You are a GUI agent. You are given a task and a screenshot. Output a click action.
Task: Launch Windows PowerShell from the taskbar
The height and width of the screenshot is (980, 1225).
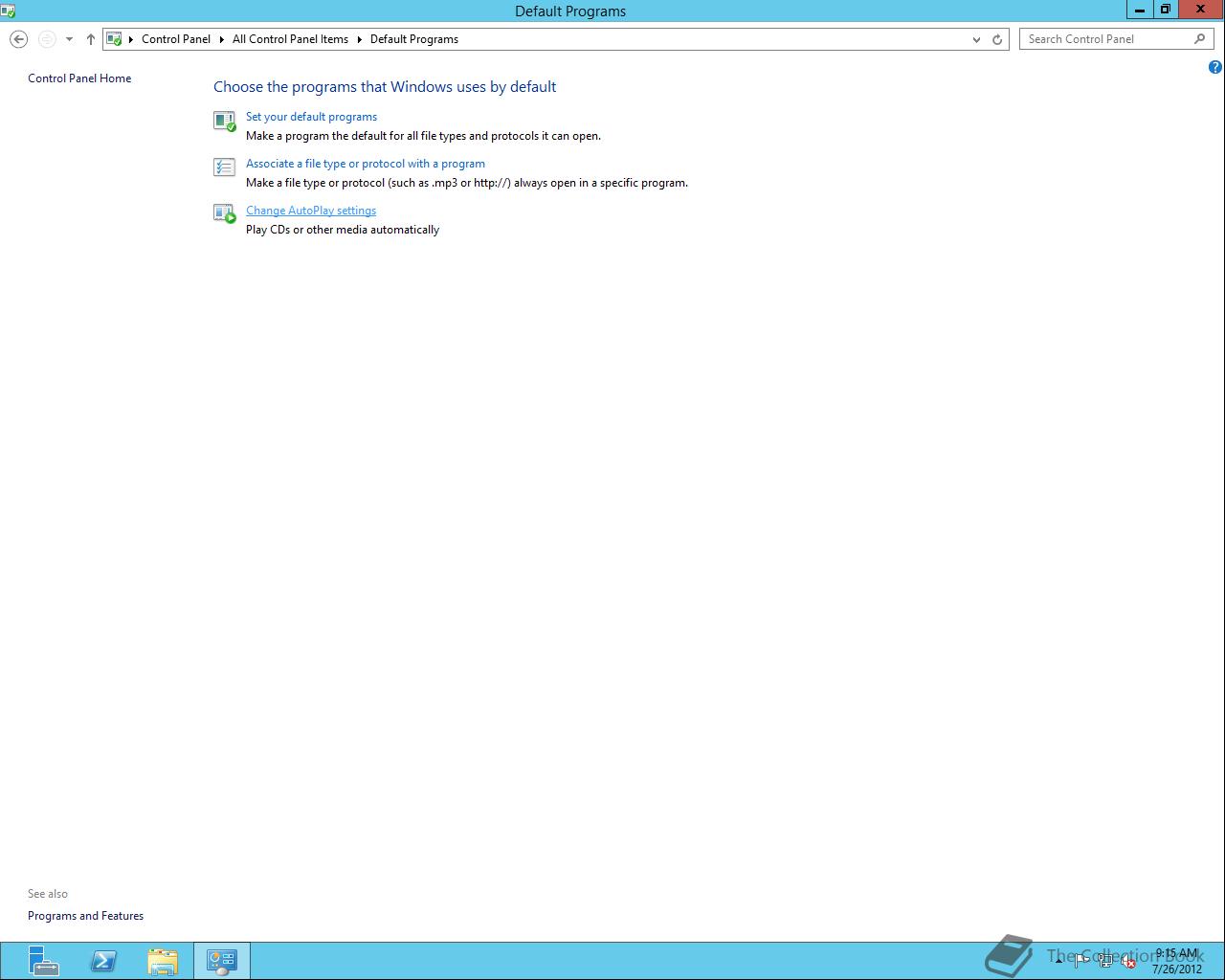pyautogui.click(x=103, y=961)
